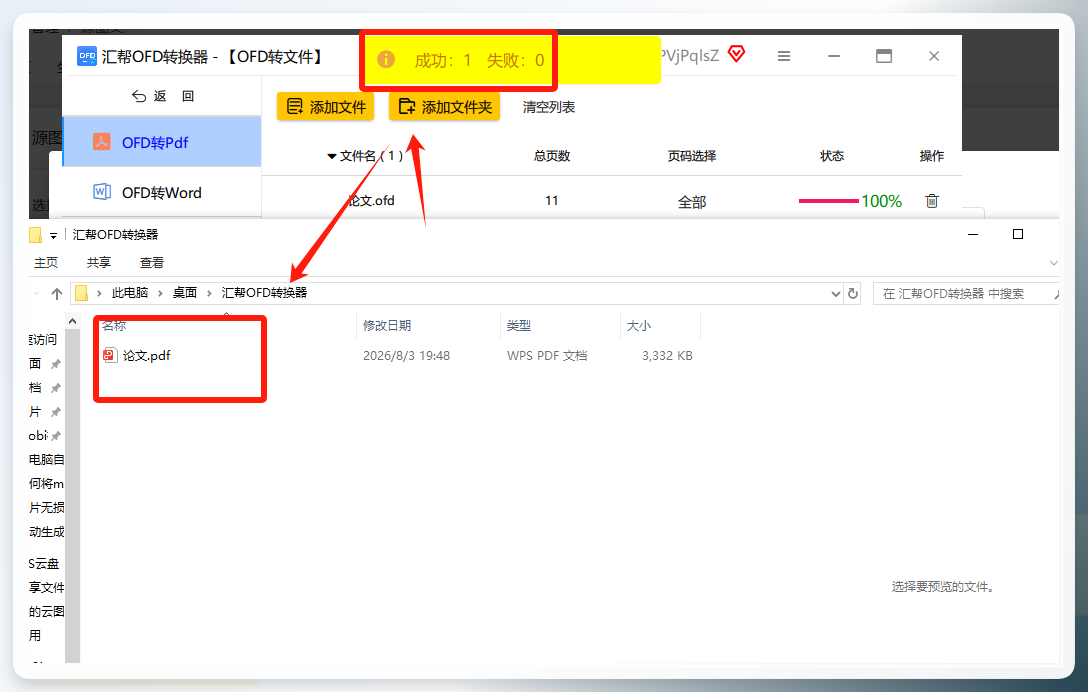Screen dimensions: 1088x692
Task: Click the search box 在 汇帮OFD转换器 中搜索
Action: click(964, 294)
